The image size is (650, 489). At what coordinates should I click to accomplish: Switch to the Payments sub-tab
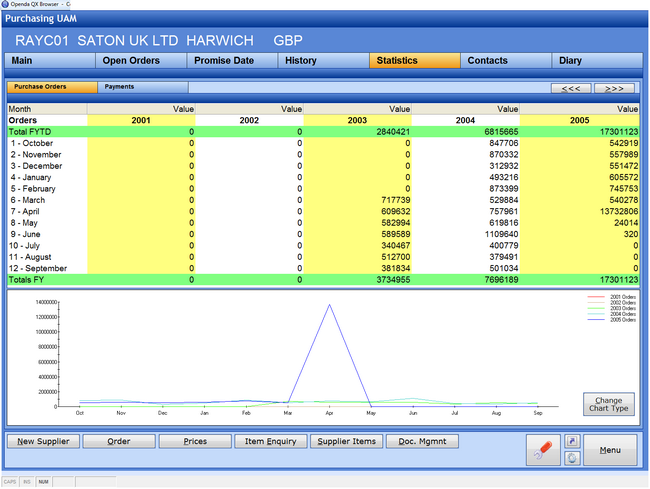143,87
